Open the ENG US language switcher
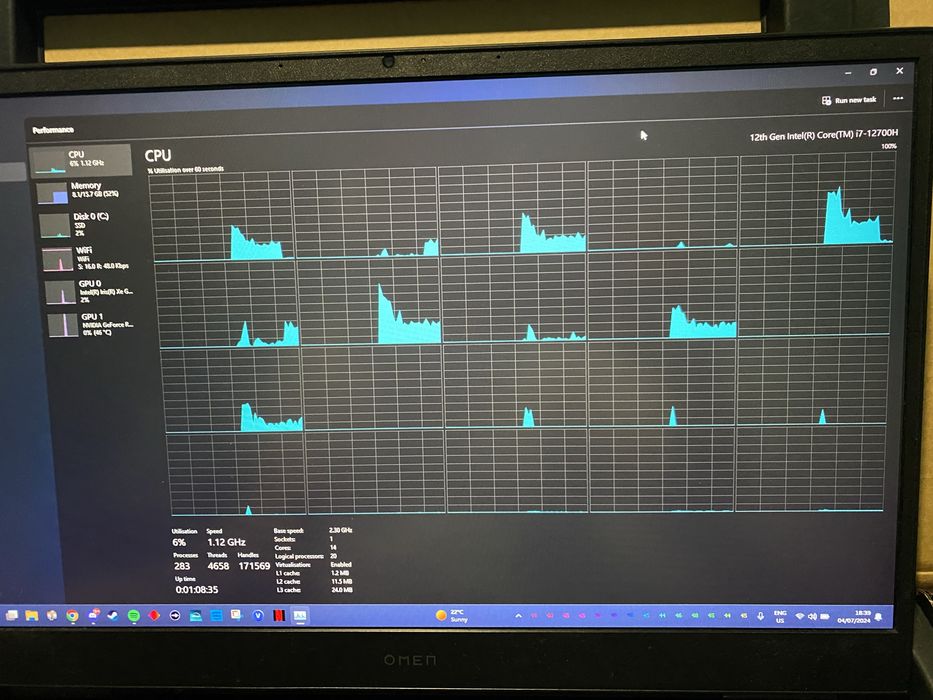 (x=779, y=616)
